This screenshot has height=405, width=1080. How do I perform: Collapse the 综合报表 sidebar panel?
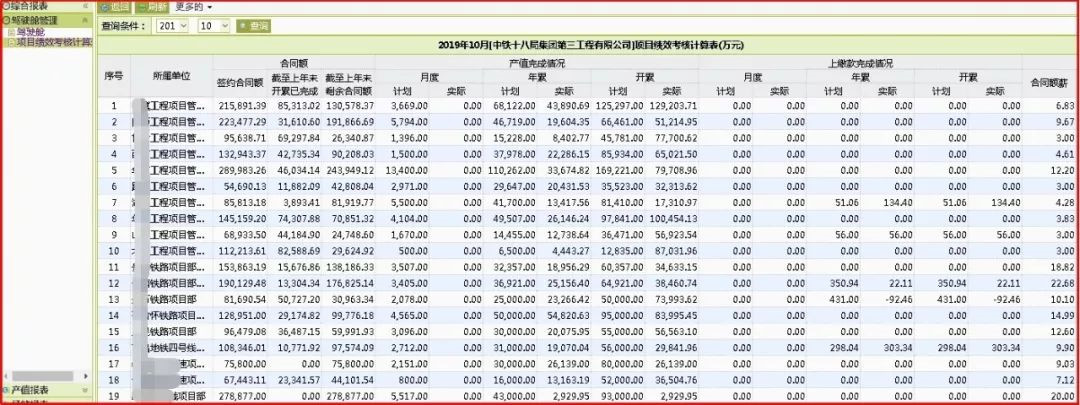click(86, 6)
